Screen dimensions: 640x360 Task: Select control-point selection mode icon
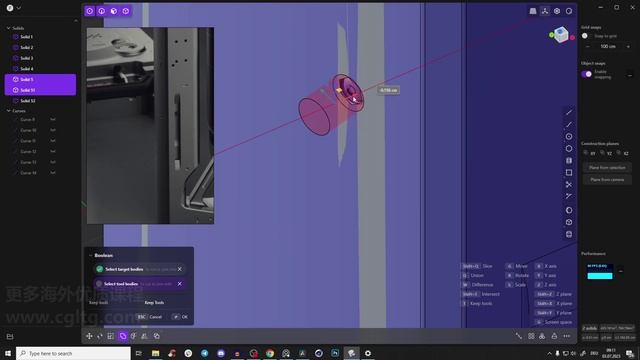click(90, 11)
